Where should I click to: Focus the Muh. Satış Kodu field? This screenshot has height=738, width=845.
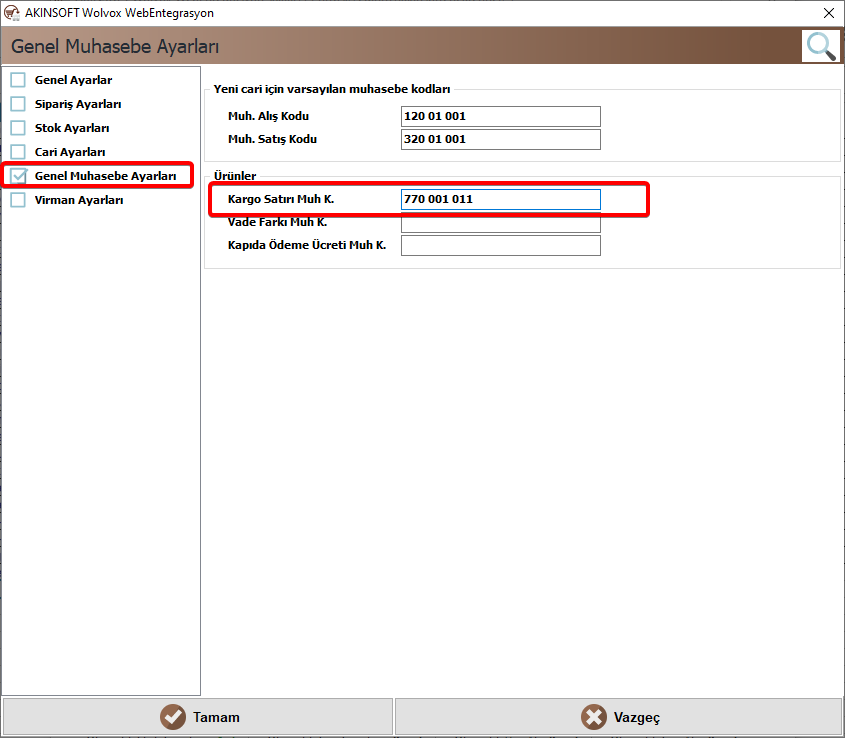point(501,139)
